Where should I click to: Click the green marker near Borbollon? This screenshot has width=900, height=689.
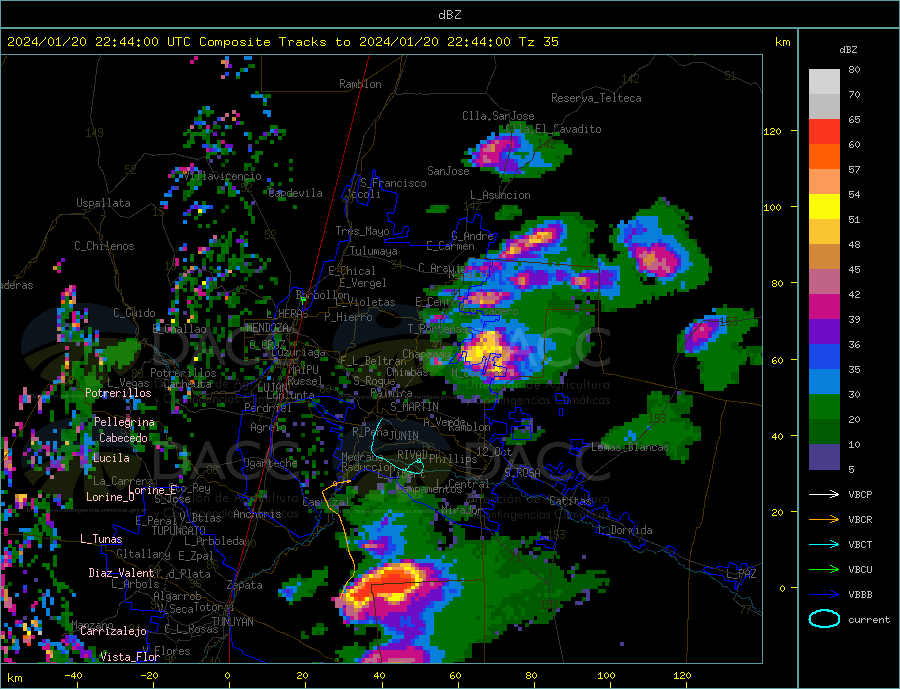click(x=303, y=300)
